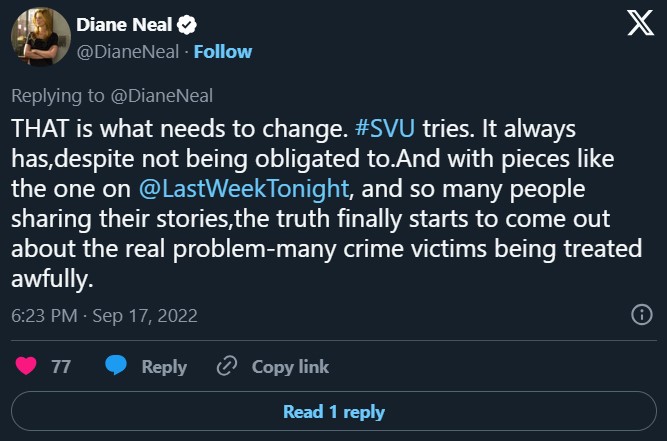Viewport: 667px width, 441px height.
Task: Click the blue reply bubble icon
Action: (x=116, y=367)
